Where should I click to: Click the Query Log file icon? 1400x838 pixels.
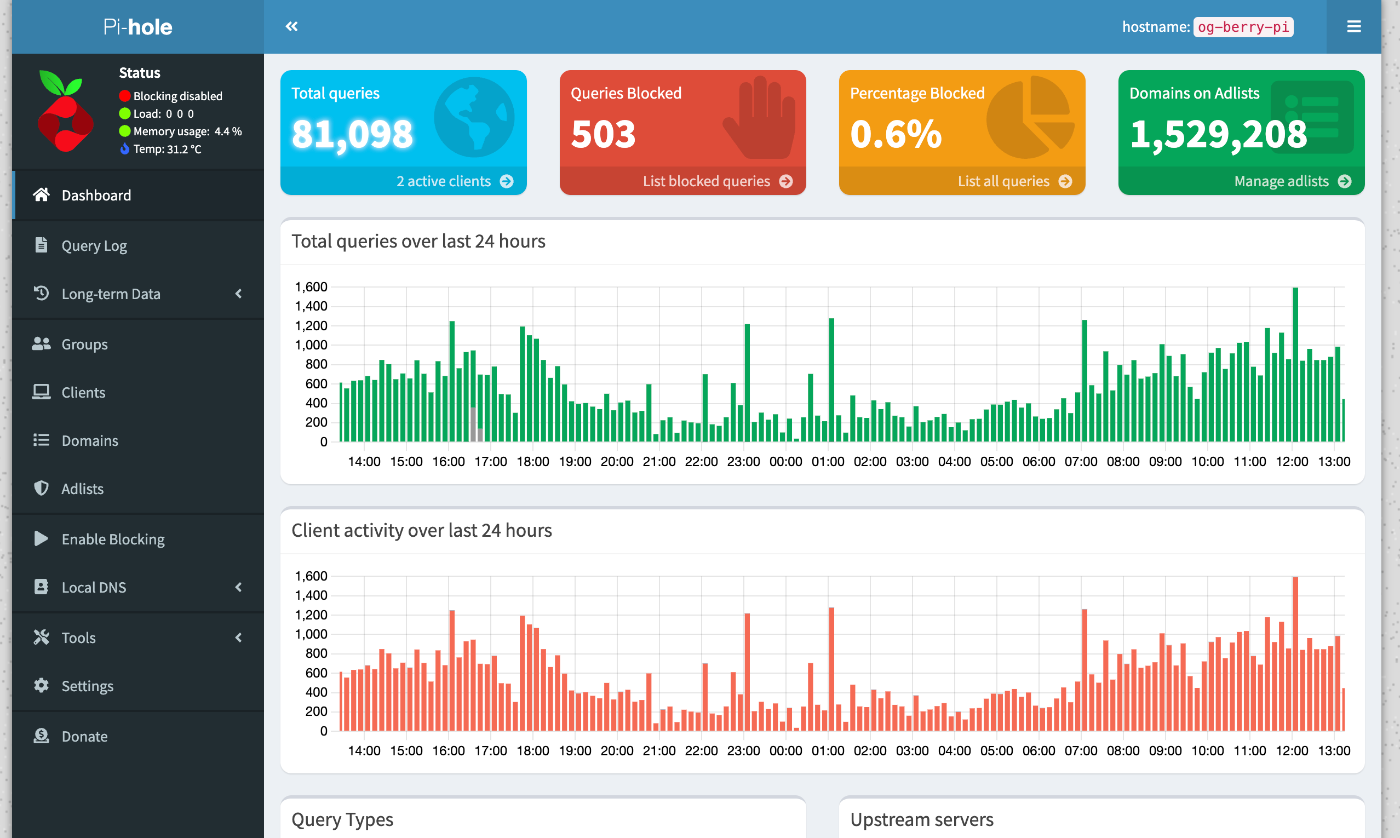pos(41,245)
